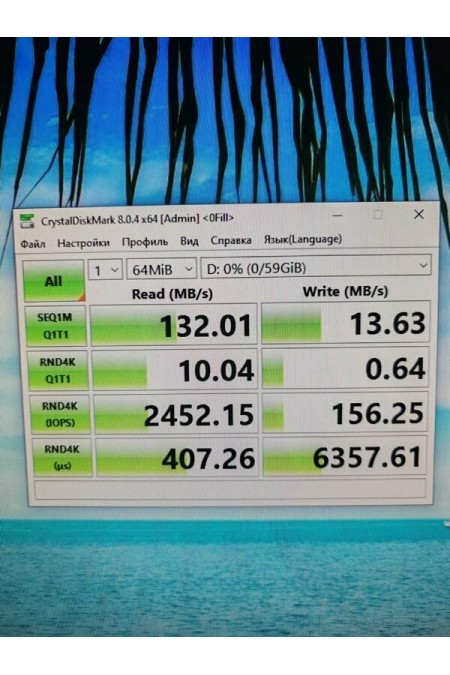Minimize the CrystalDiskMark window
This screenshot has width=450, height=675.
pyautogui.click(x=337, y=215)
